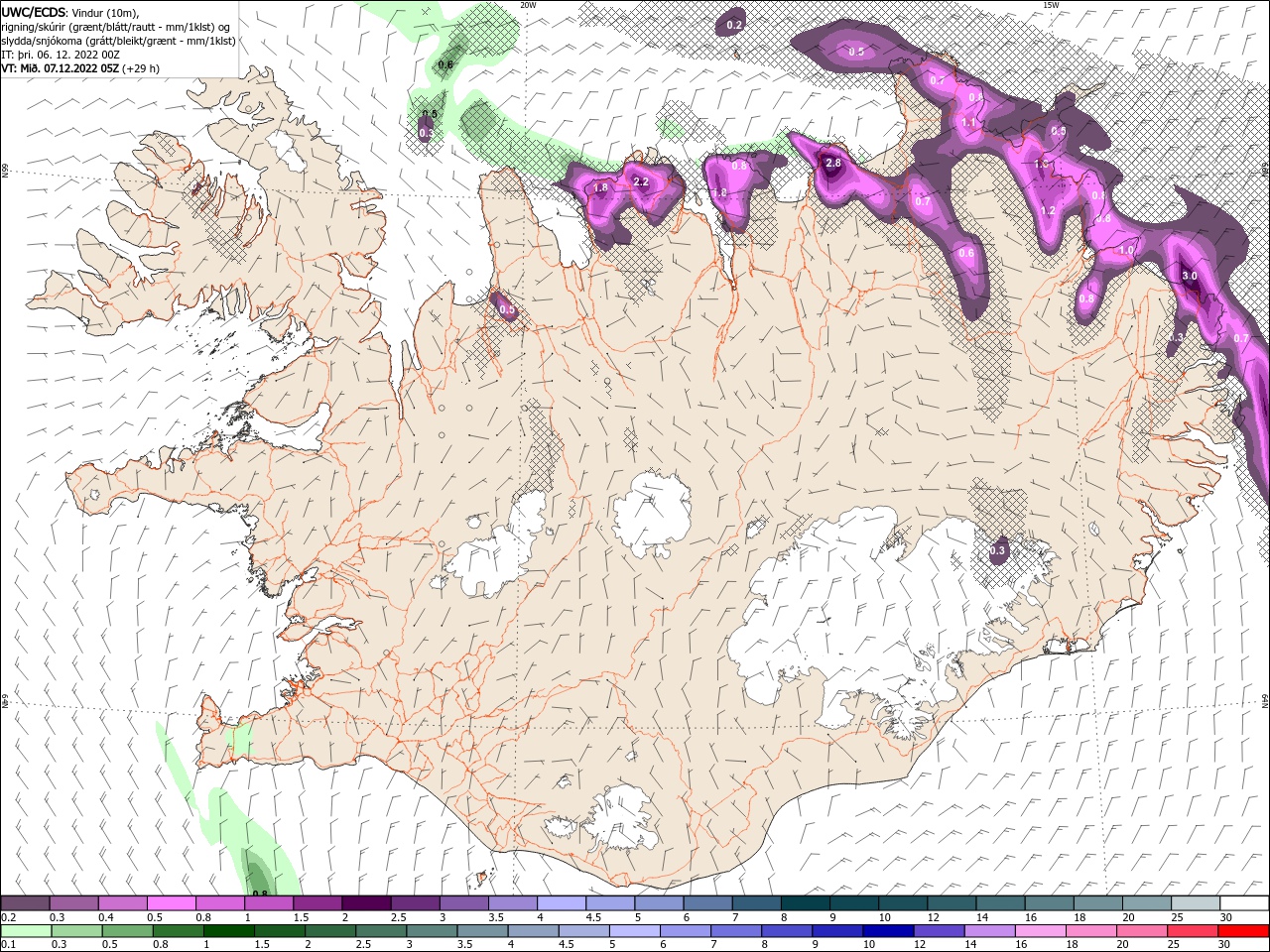Viewport: 1270px width, 952px height.
Task: Click the 0.1 label under the rain legend
Action: (x=7, y=944)
